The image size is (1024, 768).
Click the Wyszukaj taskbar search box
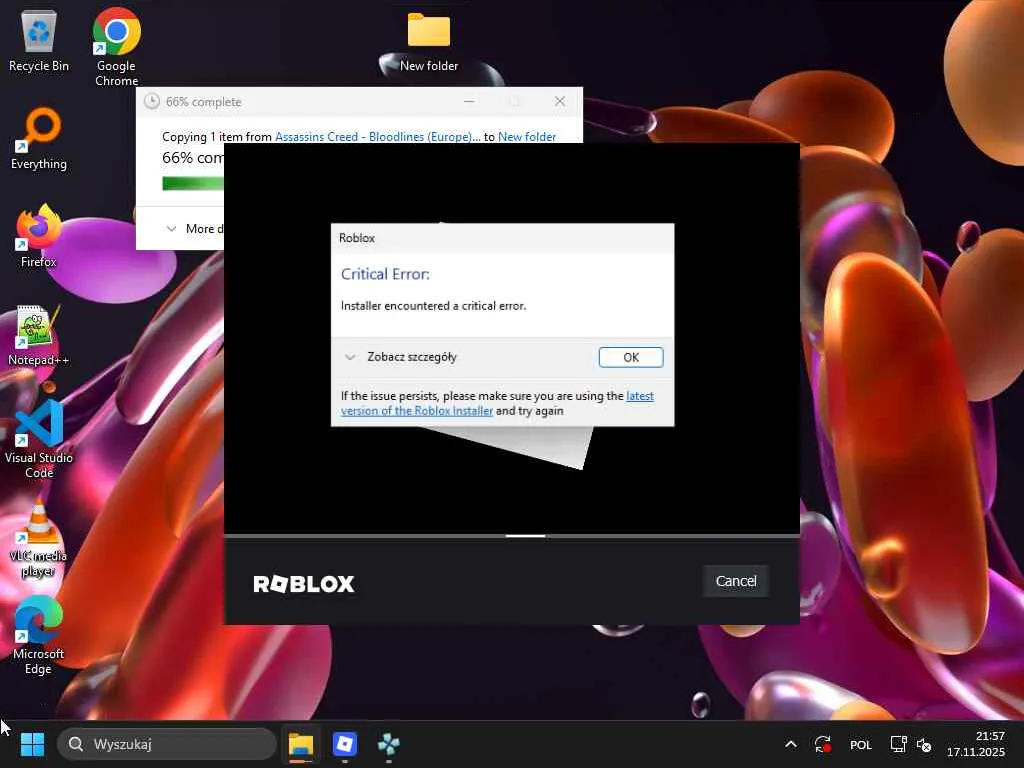(167, 744)
